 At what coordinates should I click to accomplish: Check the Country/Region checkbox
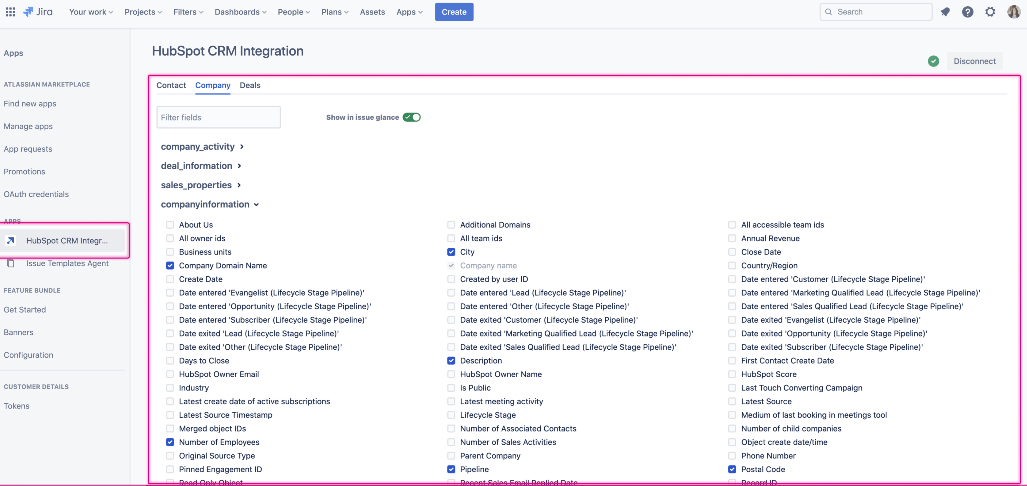tap(732, 265)
